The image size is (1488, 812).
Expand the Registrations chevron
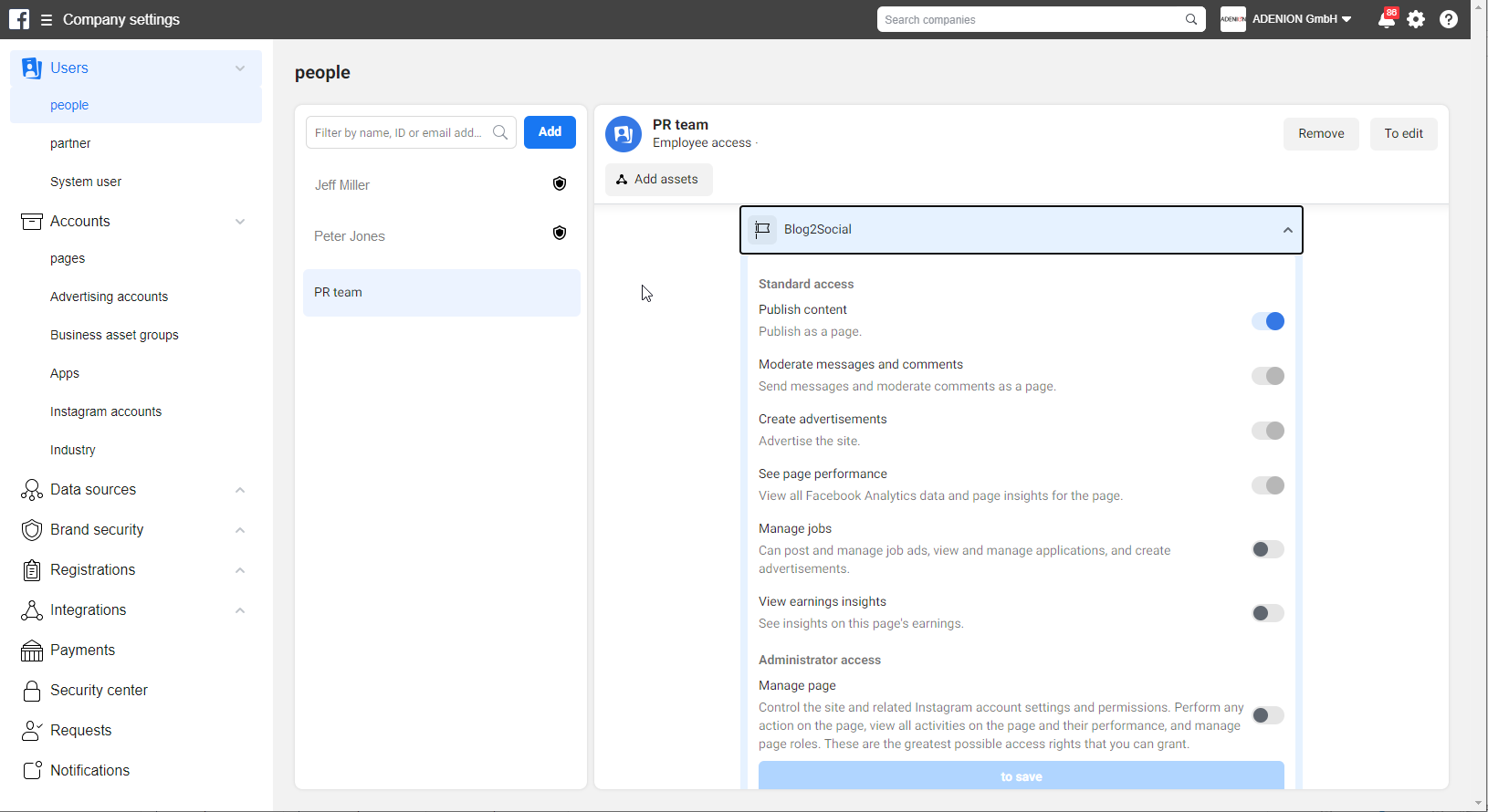click(240, 570)
